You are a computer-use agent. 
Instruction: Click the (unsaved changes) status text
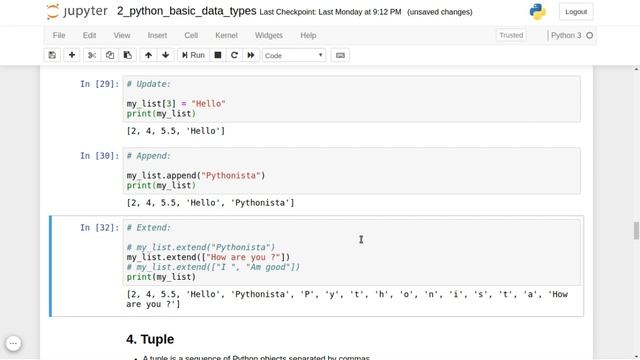(x=440, y=12)
